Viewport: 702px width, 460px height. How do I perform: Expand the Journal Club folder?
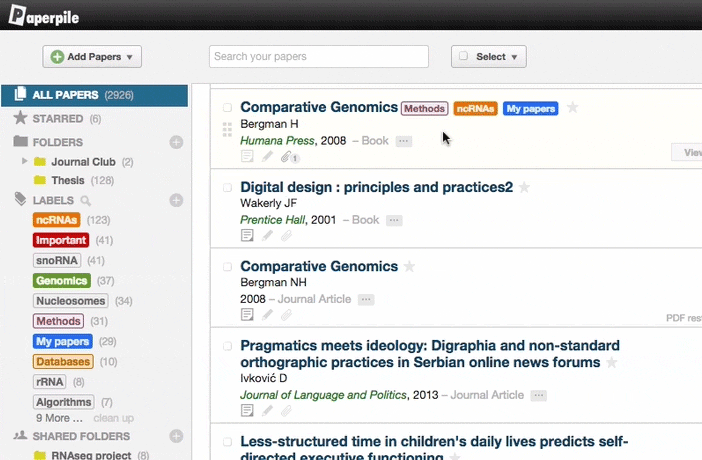pyautogui.click(x=25, y=161)
